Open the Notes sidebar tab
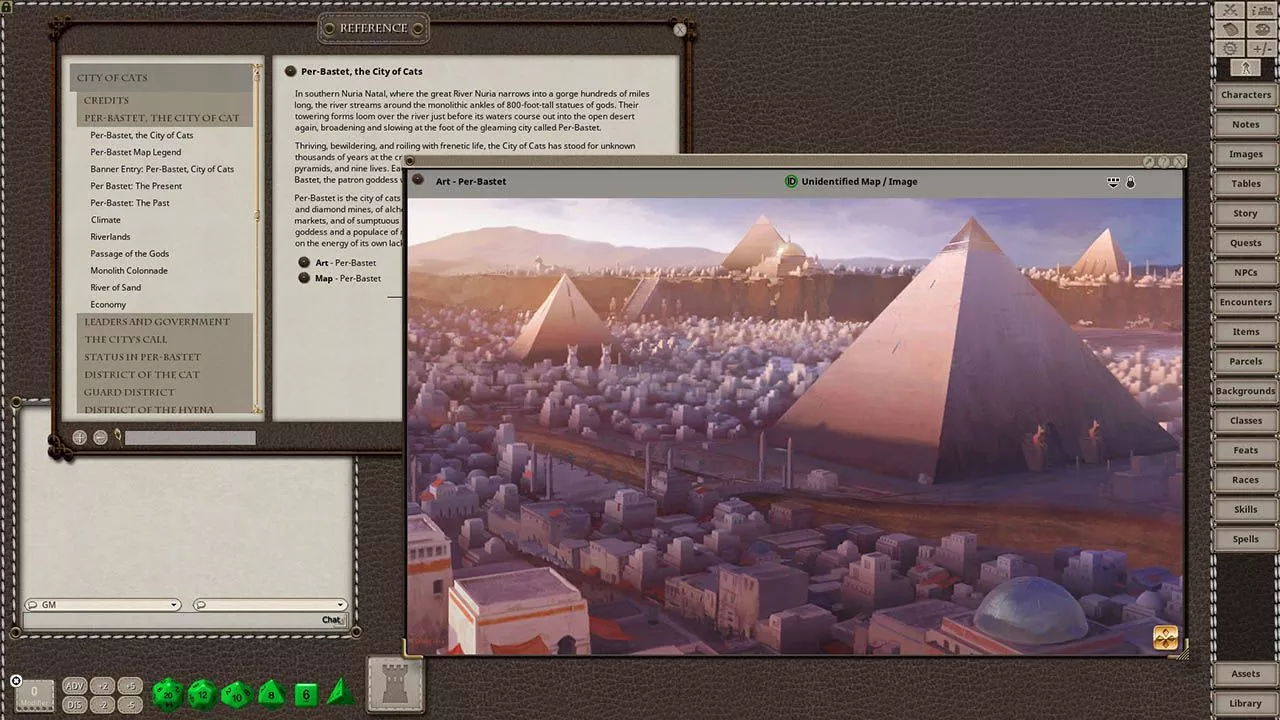 click(x=1245, y=125)
